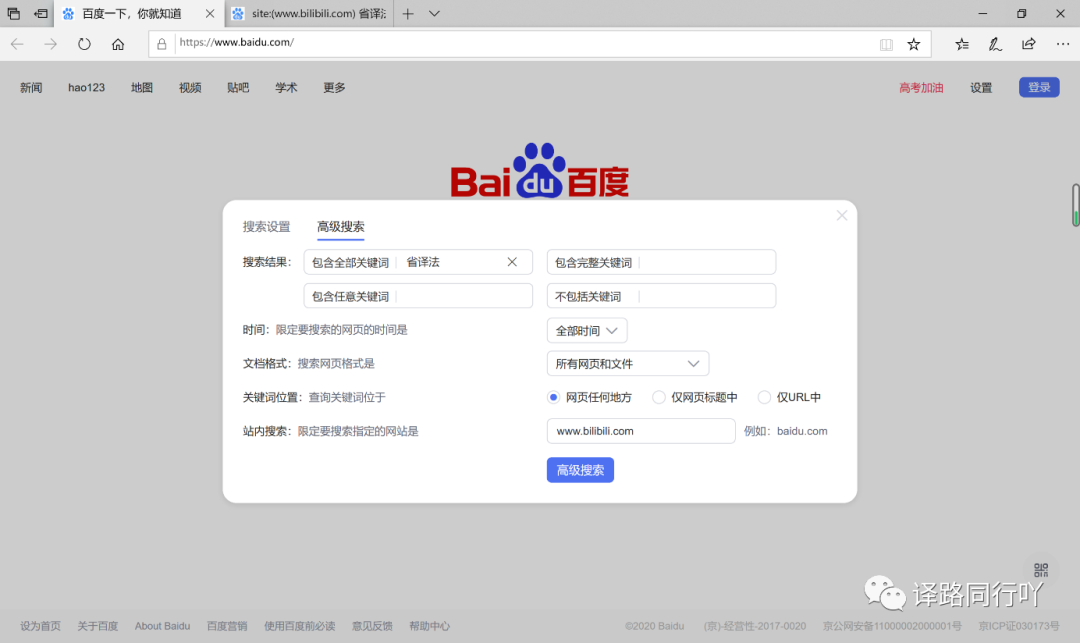Click the browser address bar URL
The height and width of the screenshot is (643, 1080).
pos(237,43)
